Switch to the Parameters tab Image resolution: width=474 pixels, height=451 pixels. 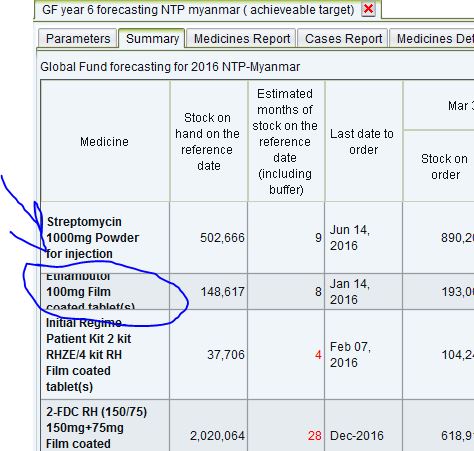[x=78, y=39]
